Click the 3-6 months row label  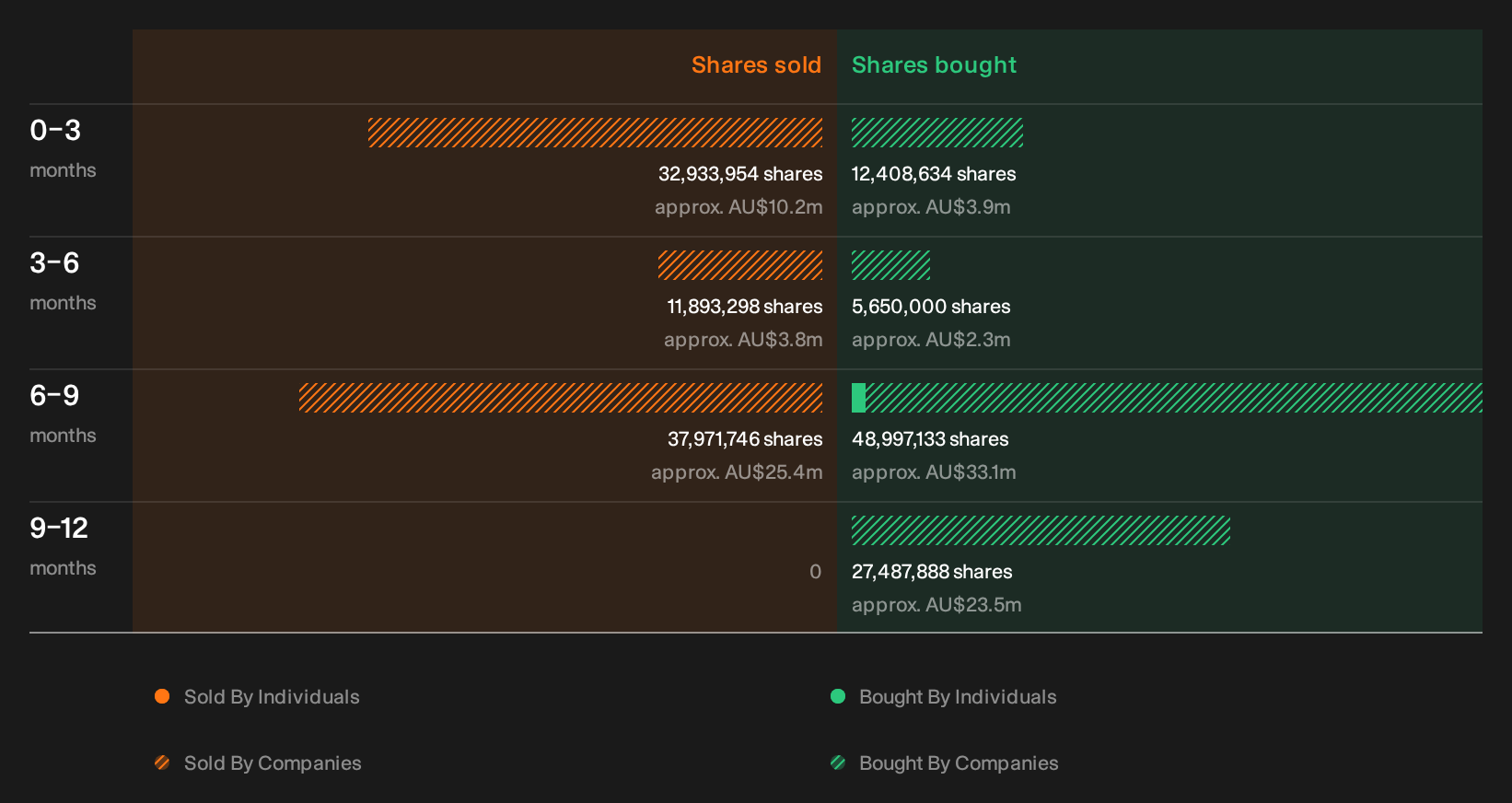point(63,281)
